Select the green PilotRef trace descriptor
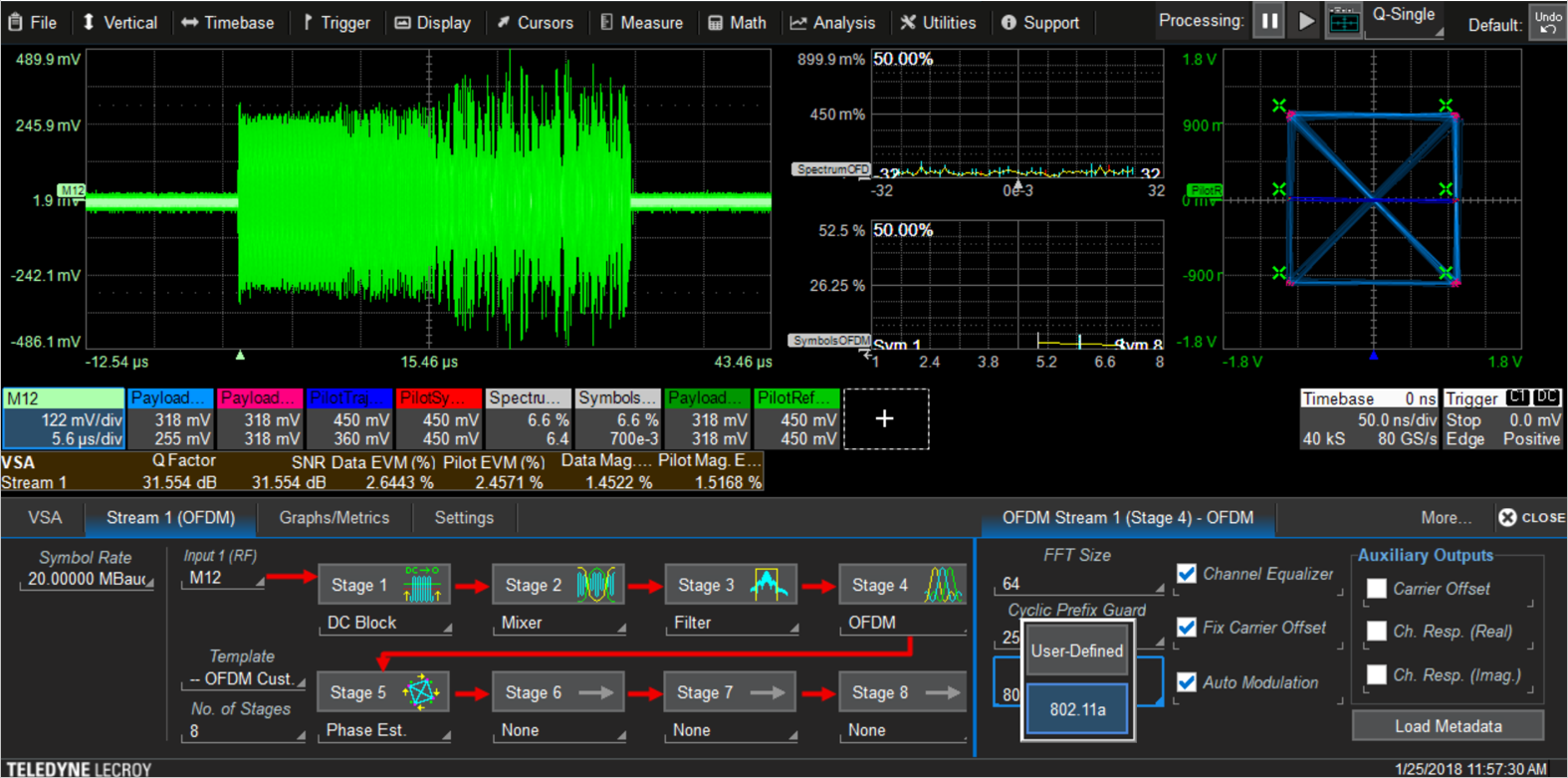Viewport: 1568px width, 778px height. [797, 419]
